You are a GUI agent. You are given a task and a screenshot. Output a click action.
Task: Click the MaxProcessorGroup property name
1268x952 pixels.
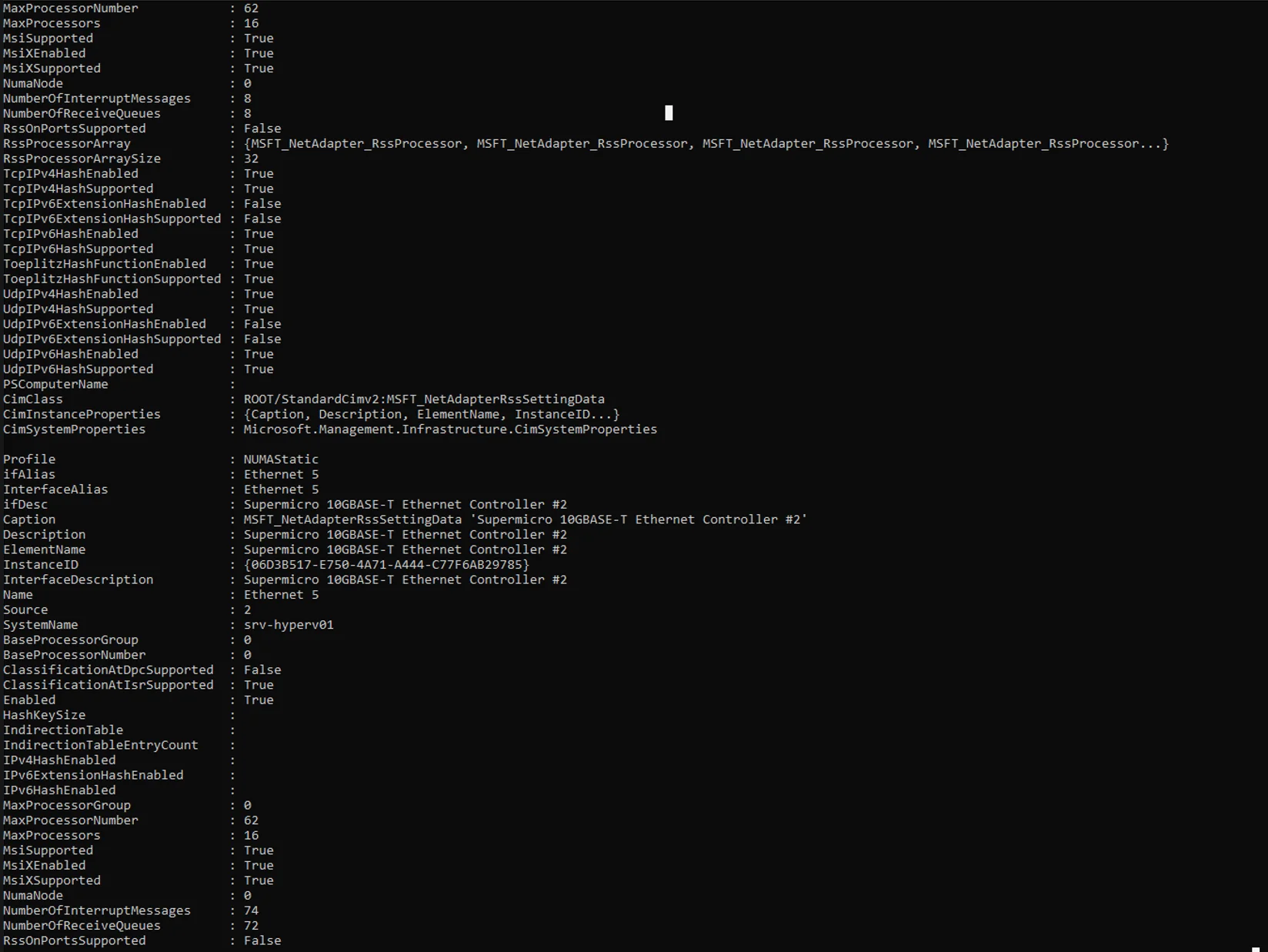(67, 805)
